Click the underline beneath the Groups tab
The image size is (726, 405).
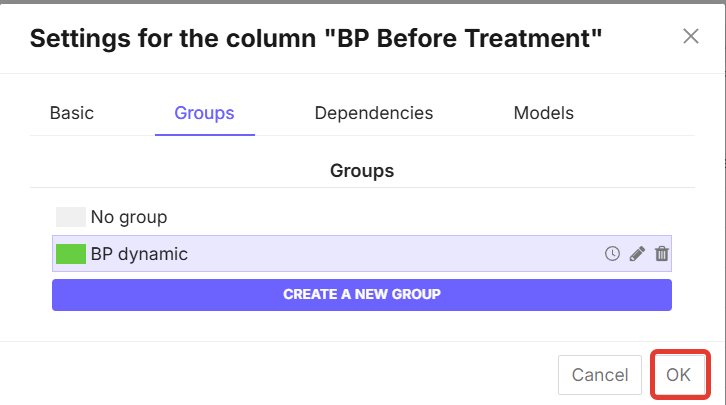coord(204,134)
